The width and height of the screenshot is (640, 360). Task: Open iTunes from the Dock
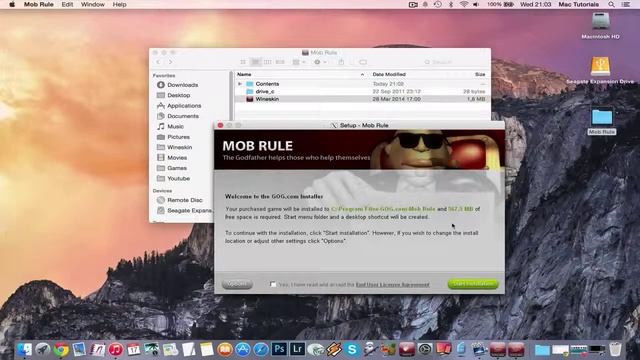point(116,349)
